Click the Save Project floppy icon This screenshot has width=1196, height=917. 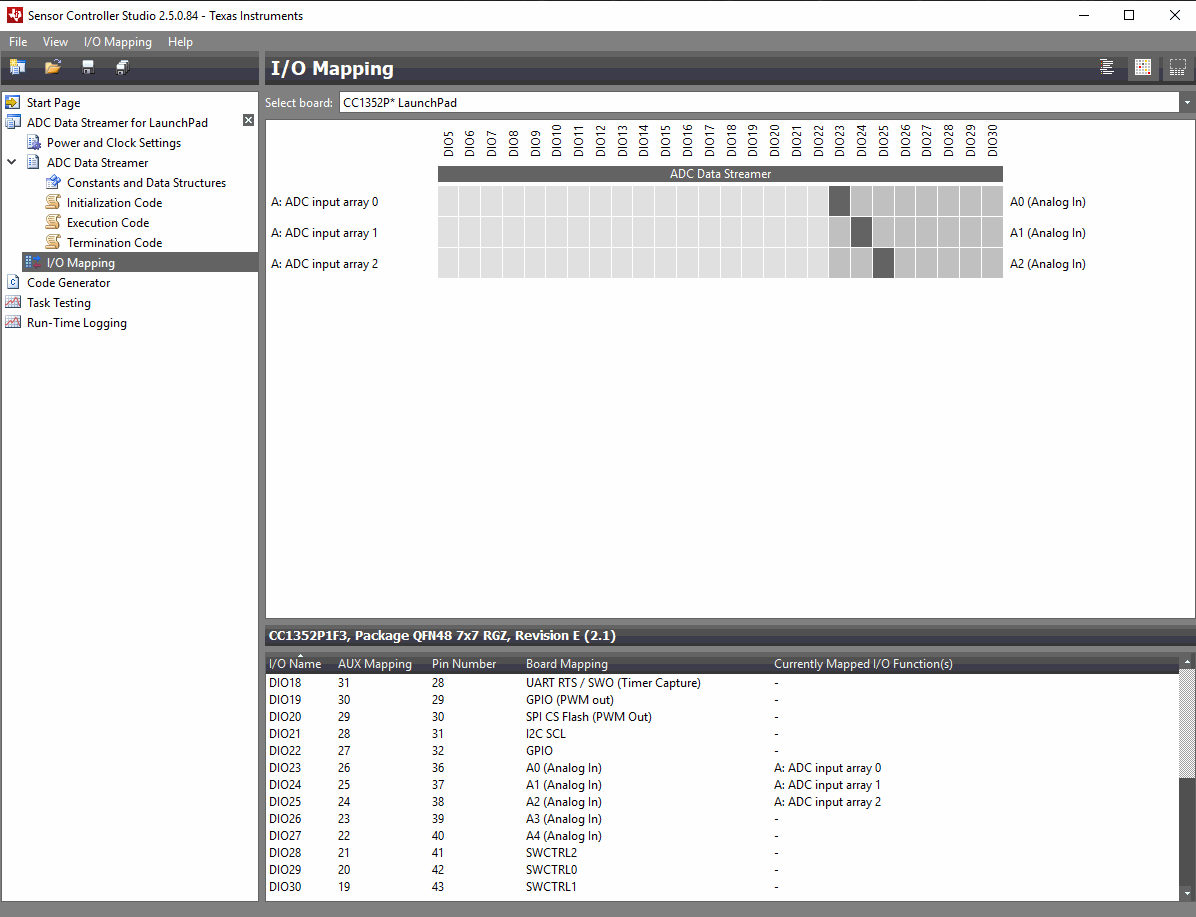(88, 67)
